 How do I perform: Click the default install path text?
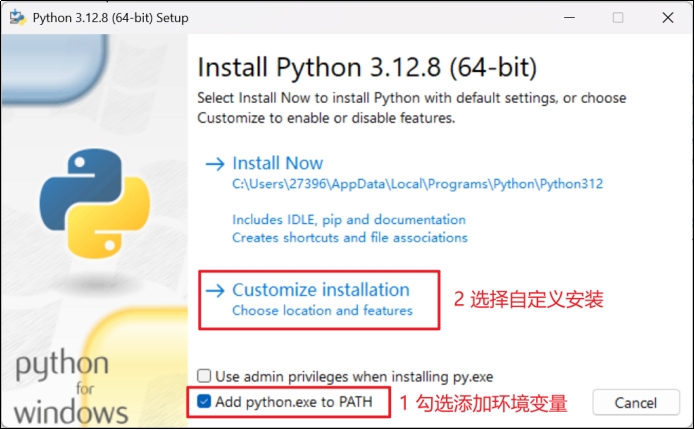418,184
